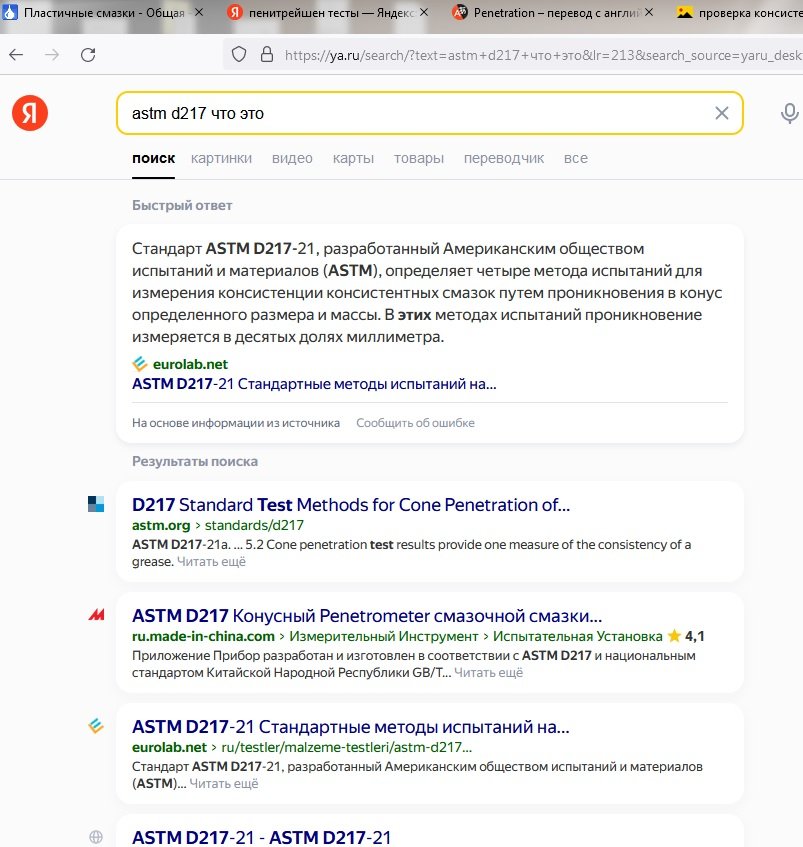Switch to Penetration перевод tab
Screen dimensions: 803x847
pyautogui.click(x=553, y=12)
